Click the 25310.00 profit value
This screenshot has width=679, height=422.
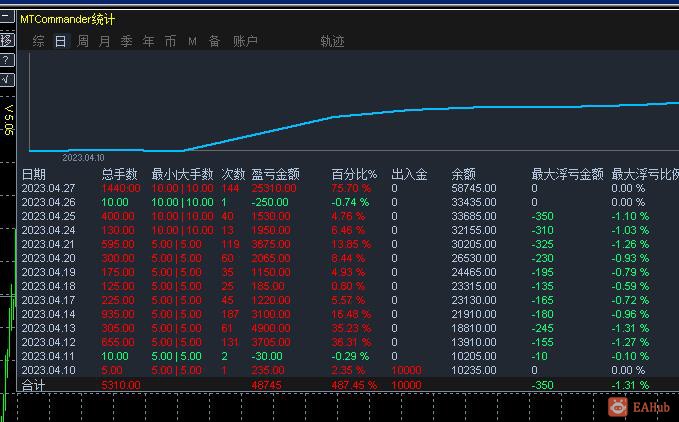click(x=274, y=188)
